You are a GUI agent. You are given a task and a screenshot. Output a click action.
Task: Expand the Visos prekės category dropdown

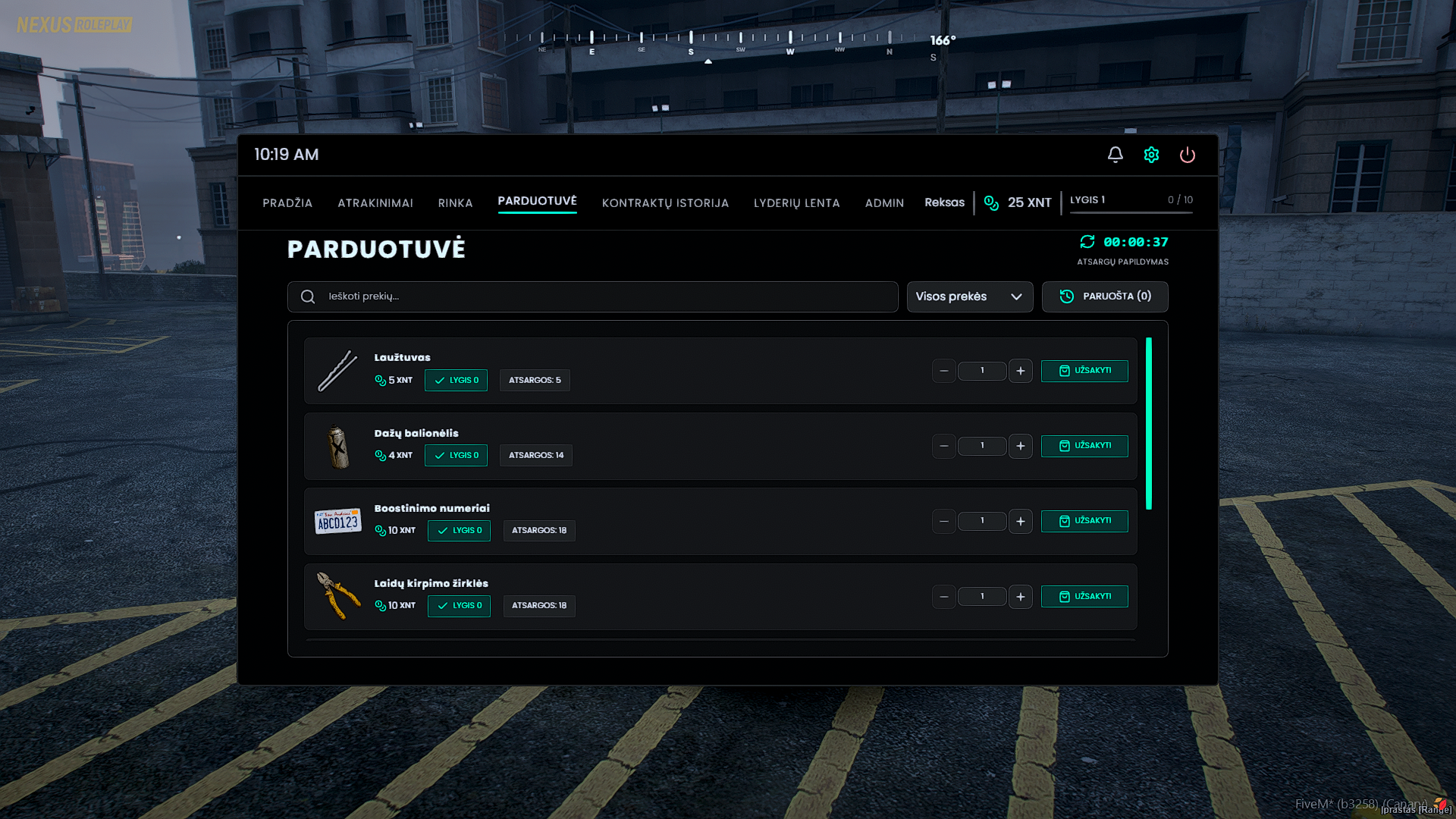969,297
